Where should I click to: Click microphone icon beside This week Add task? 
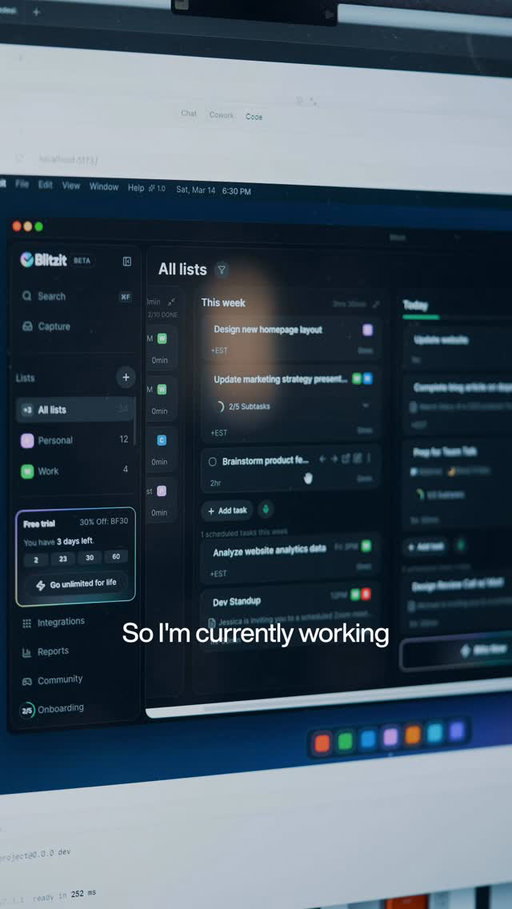(266, 510)
